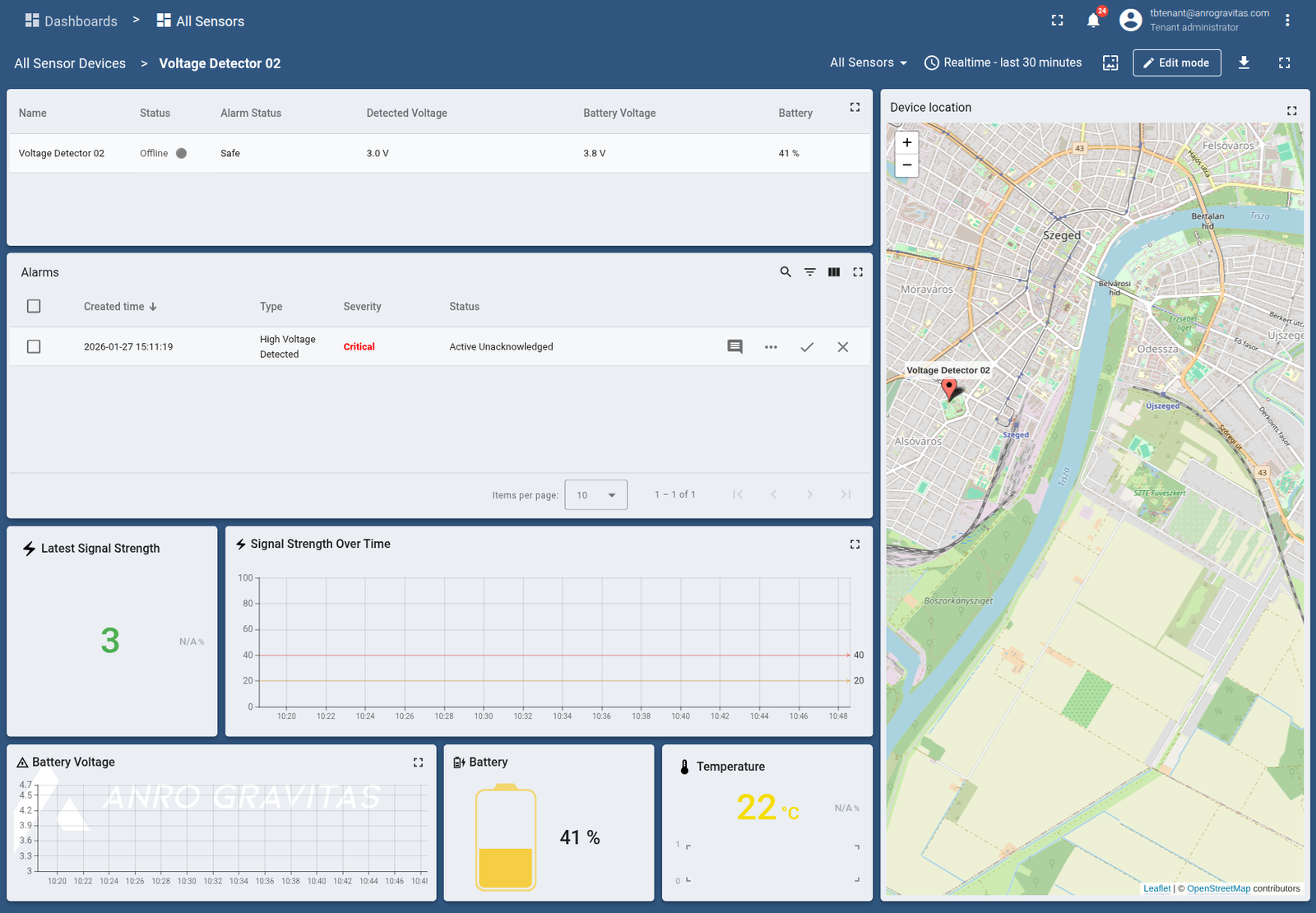Select all alarms header checkbox
This screenshot has height=913, width=1316.
[x=34, y=306]
